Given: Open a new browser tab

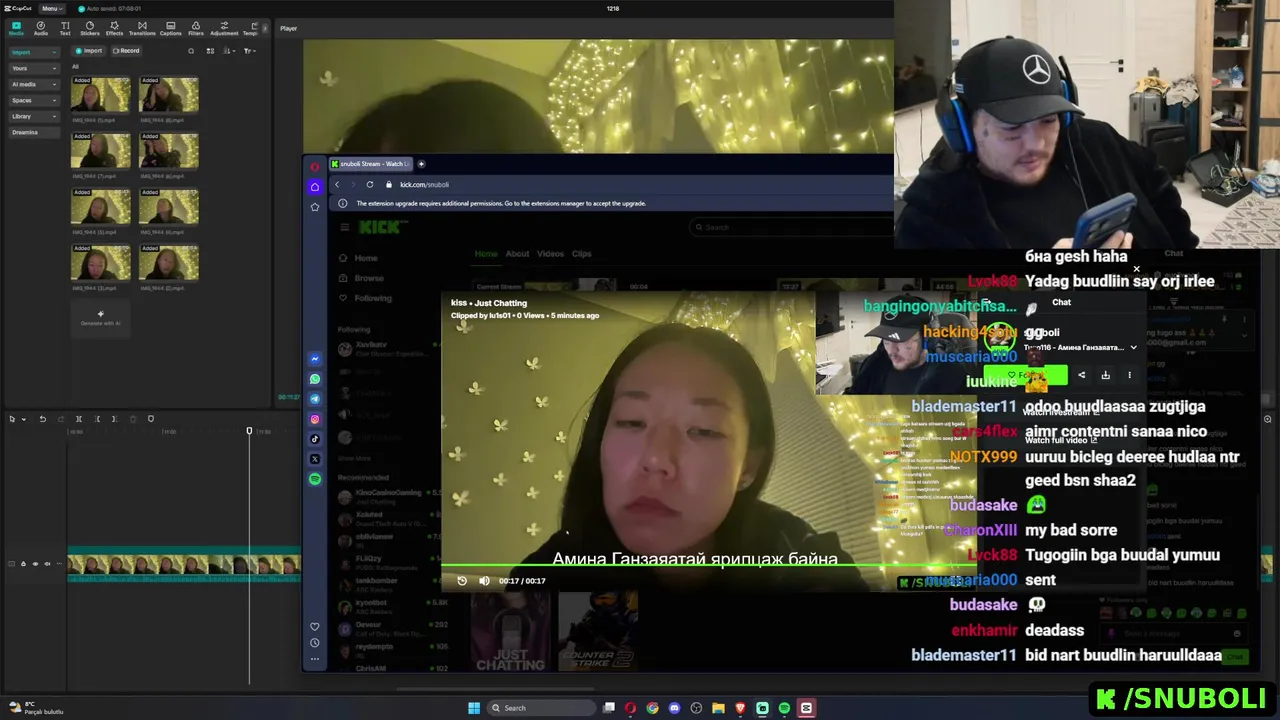Looking at the screenshot, I should (x=421, y=164).
